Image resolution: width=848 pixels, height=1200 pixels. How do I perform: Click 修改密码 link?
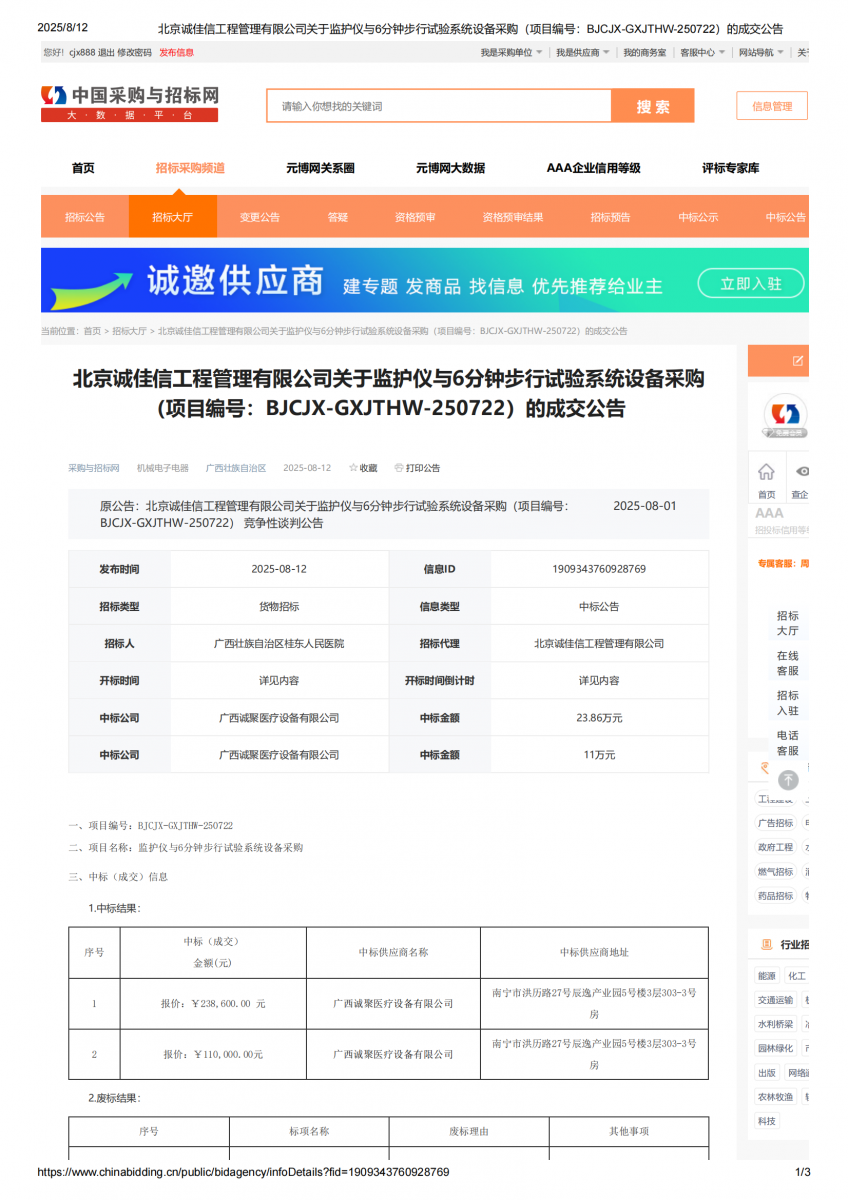pos(134,52)
